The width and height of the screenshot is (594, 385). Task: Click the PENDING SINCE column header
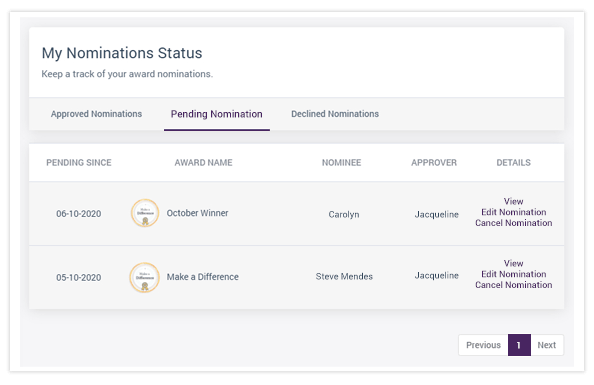click(x=79, y=163)
